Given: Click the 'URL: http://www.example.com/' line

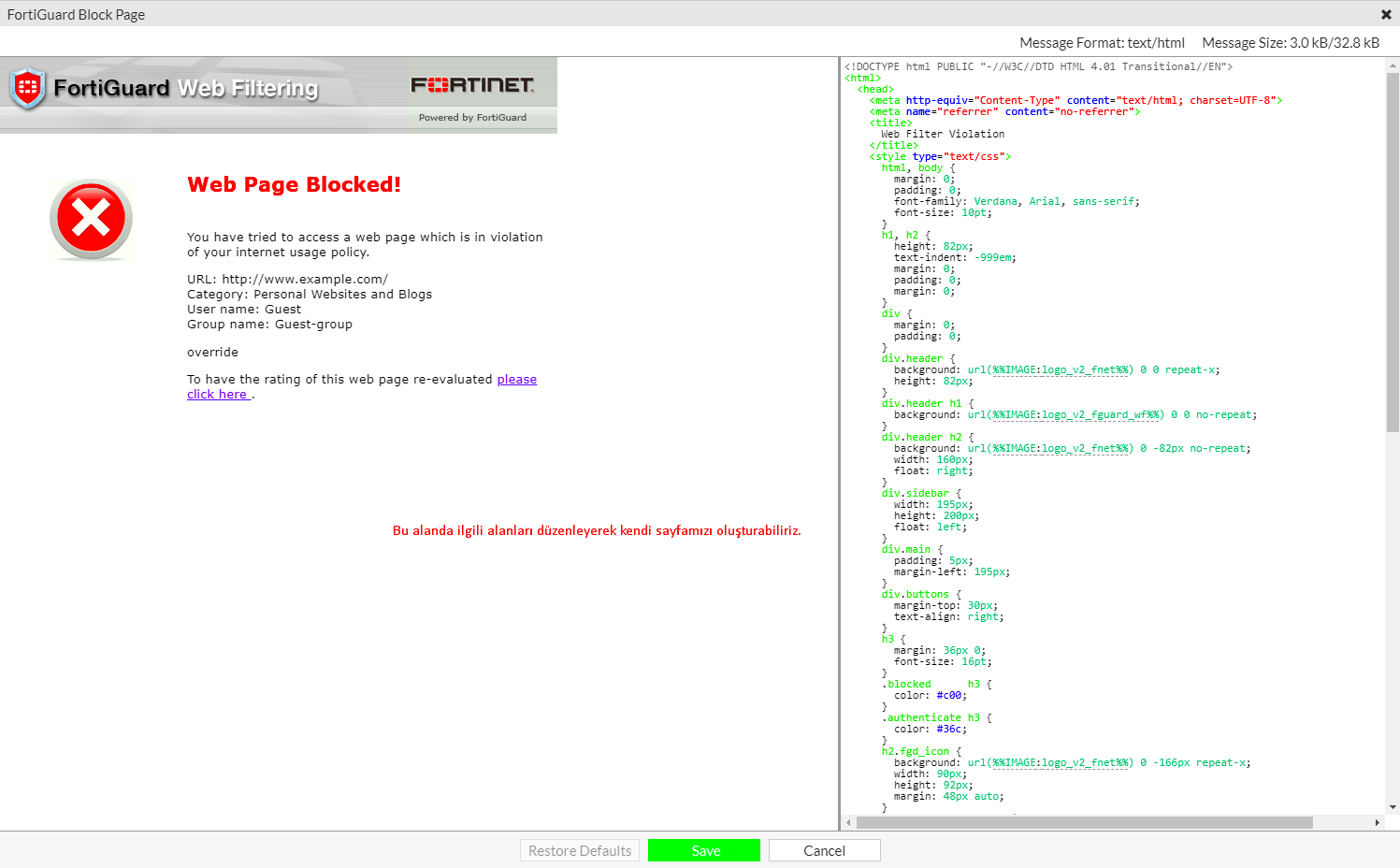Looking at the screenshot, I should click(x=287, y=279).
